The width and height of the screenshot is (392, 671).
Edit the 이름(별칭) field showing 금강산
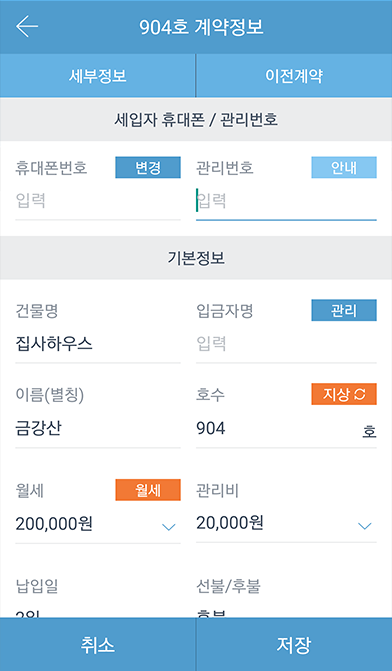98,428
